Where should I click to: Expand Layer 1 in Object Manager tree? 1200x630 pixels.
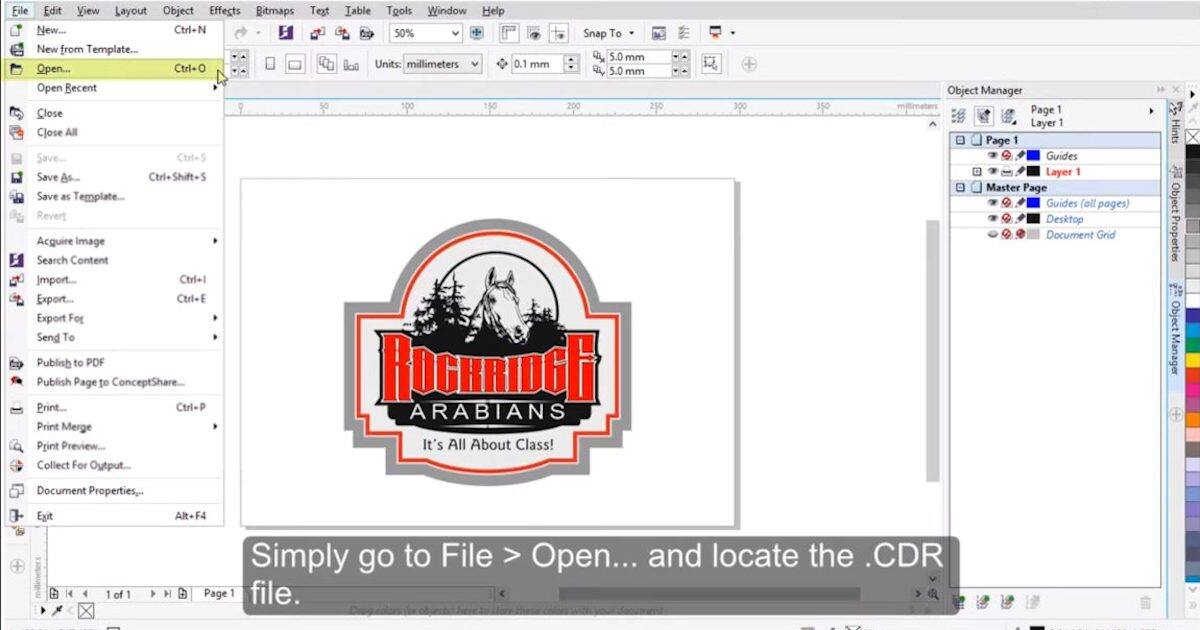[x=977, y=172]
